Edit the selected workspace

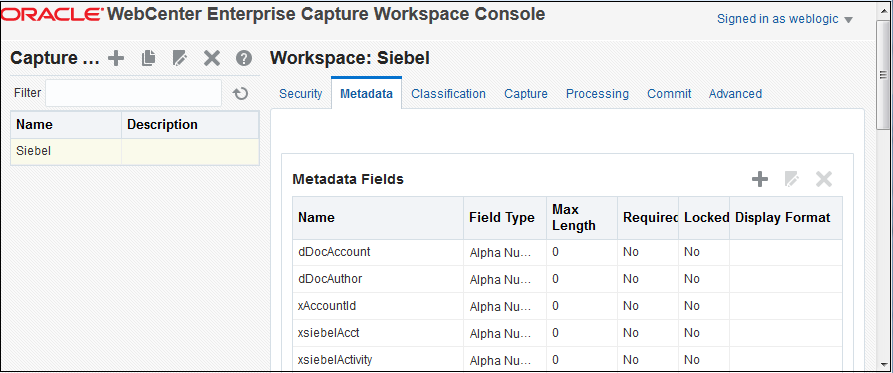point(180,58)
